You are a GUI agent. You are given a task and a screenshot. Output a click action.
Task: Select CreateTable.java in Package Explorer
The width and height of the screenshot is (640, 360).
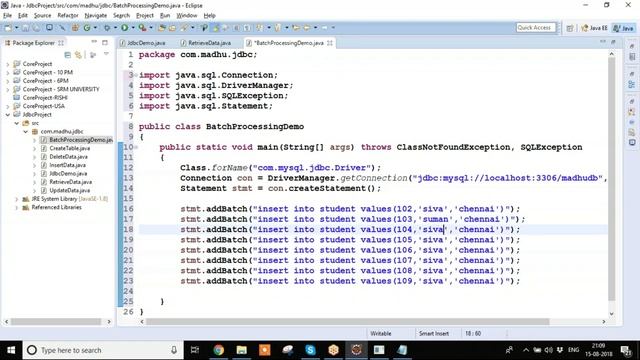(x=69, y=149)
